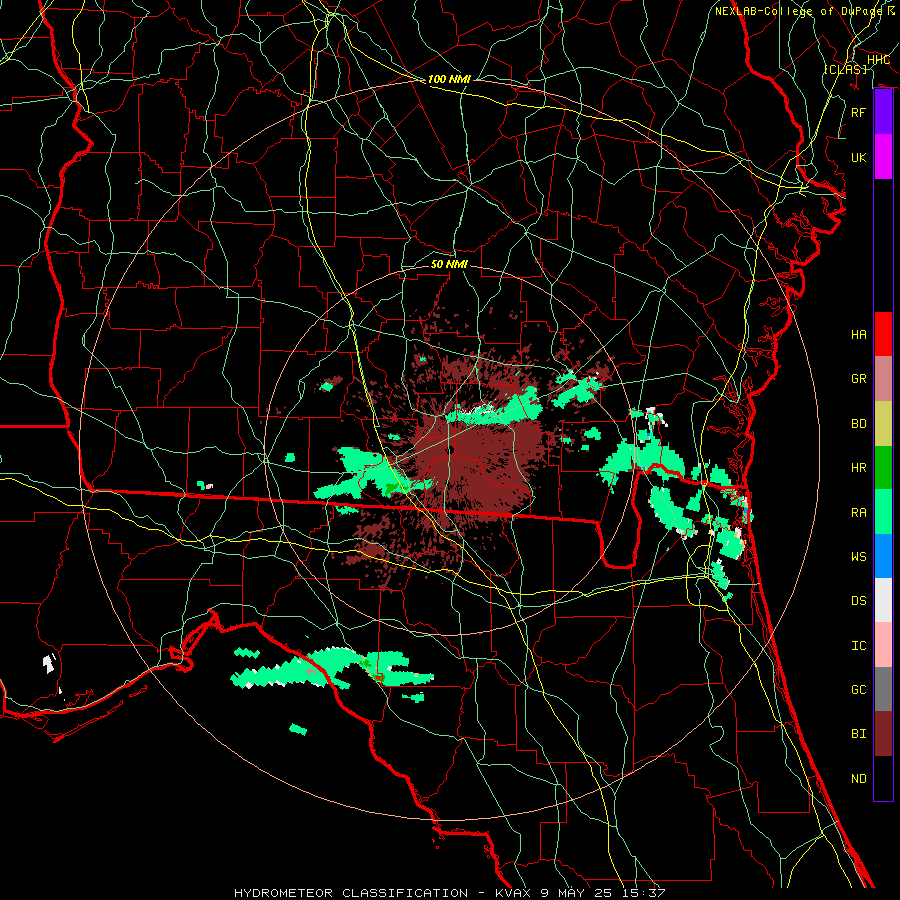900x900 pixels.
Task: Click the HR legend label
Action: pyautogui.click(x=858, y=468)
